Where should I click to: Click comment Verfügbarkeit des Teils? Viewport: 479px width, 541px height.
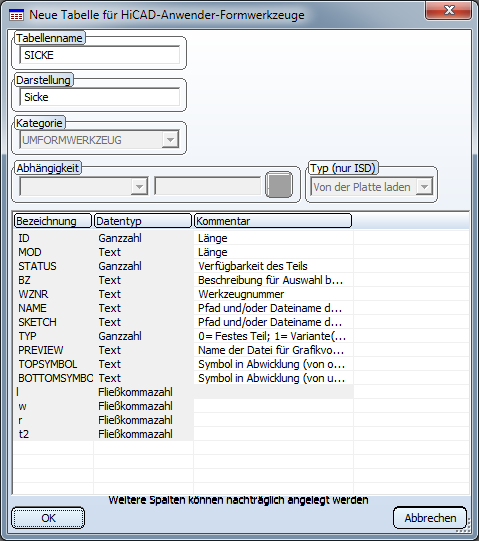tap(253, 266)
